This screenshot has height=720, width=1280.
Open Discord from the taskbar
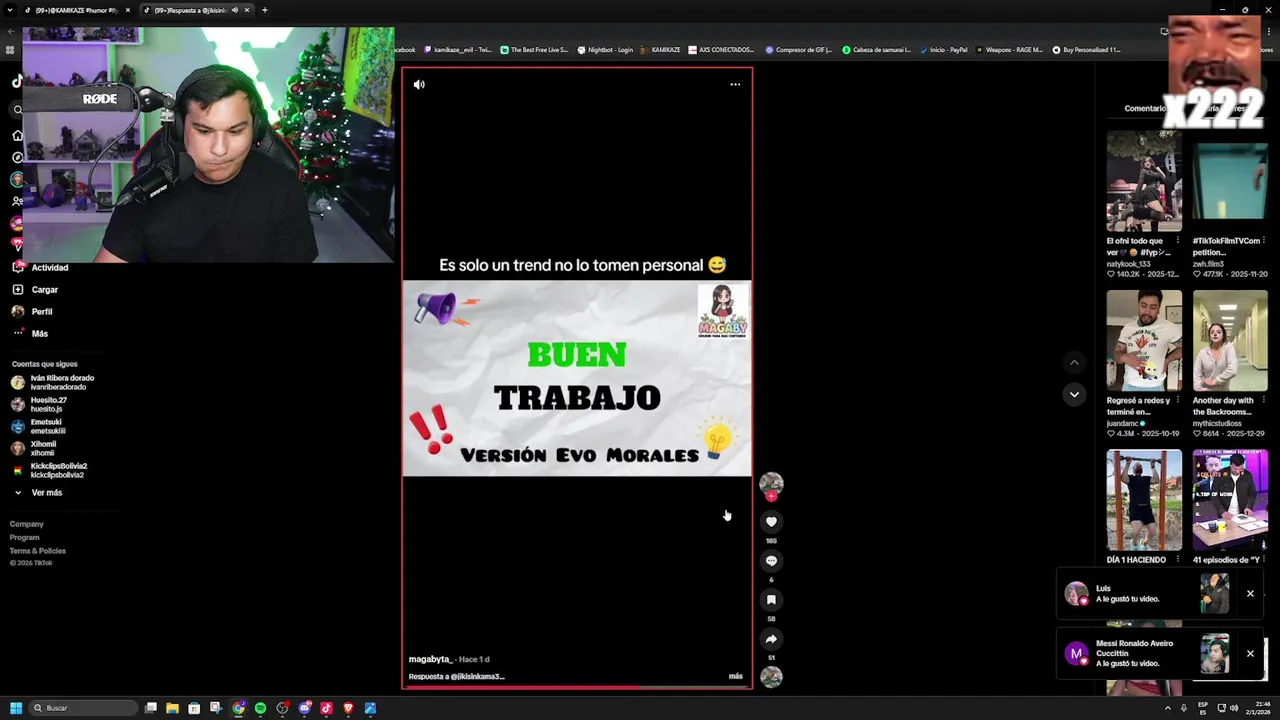pyautogui.click(x=304, y=708)
